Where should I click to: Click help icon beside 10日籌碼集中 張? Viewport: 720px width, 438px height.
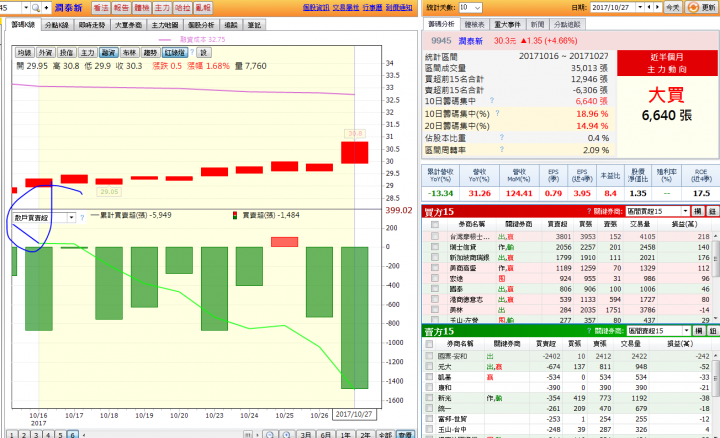492,100
